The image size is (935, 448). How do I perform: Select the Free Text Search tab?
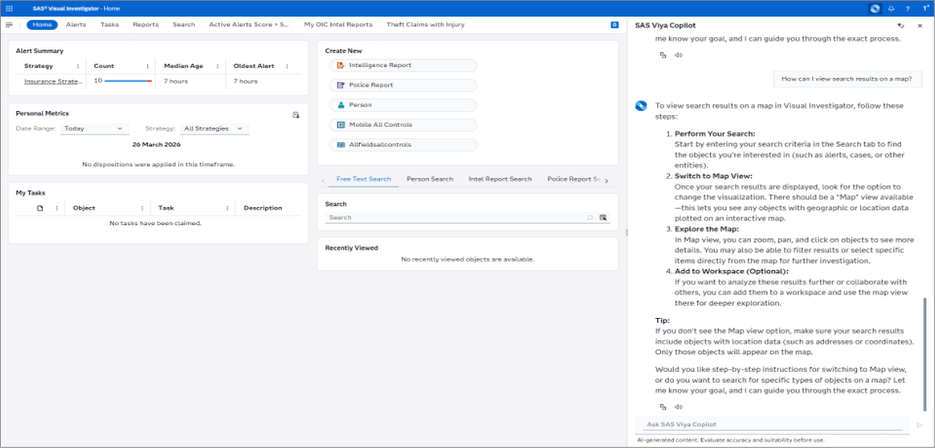point(364,179)
